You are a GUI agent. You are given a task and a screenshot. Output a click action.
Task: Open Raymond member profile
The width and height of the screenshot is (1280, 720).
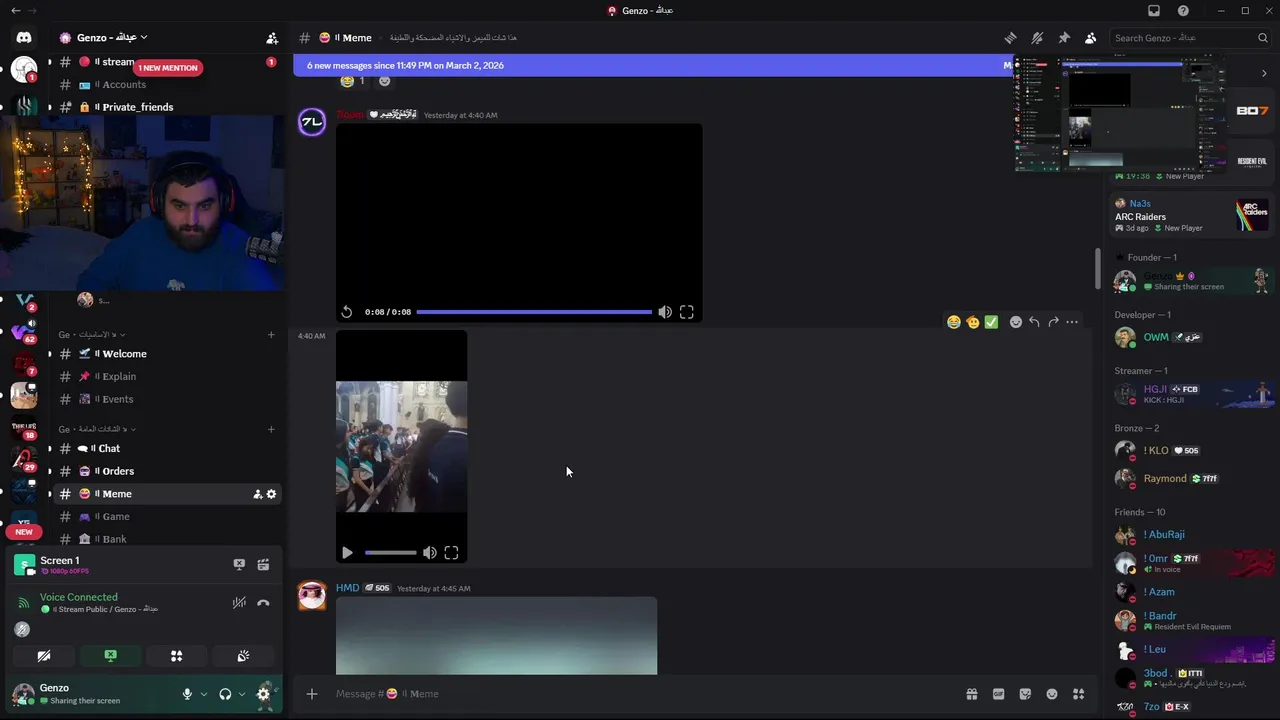pos(1193,479)
